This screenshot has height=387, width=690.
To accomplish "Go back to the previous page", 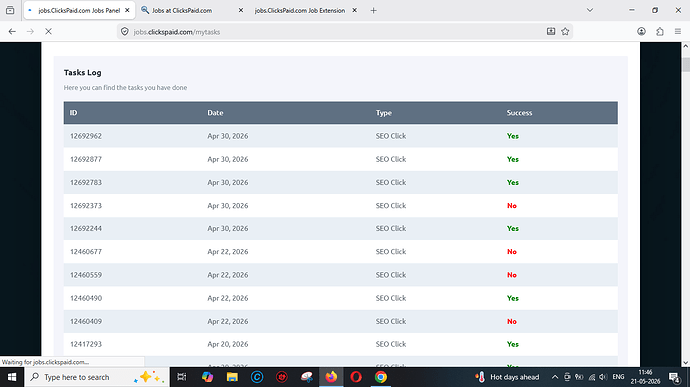I will point(12,32).
